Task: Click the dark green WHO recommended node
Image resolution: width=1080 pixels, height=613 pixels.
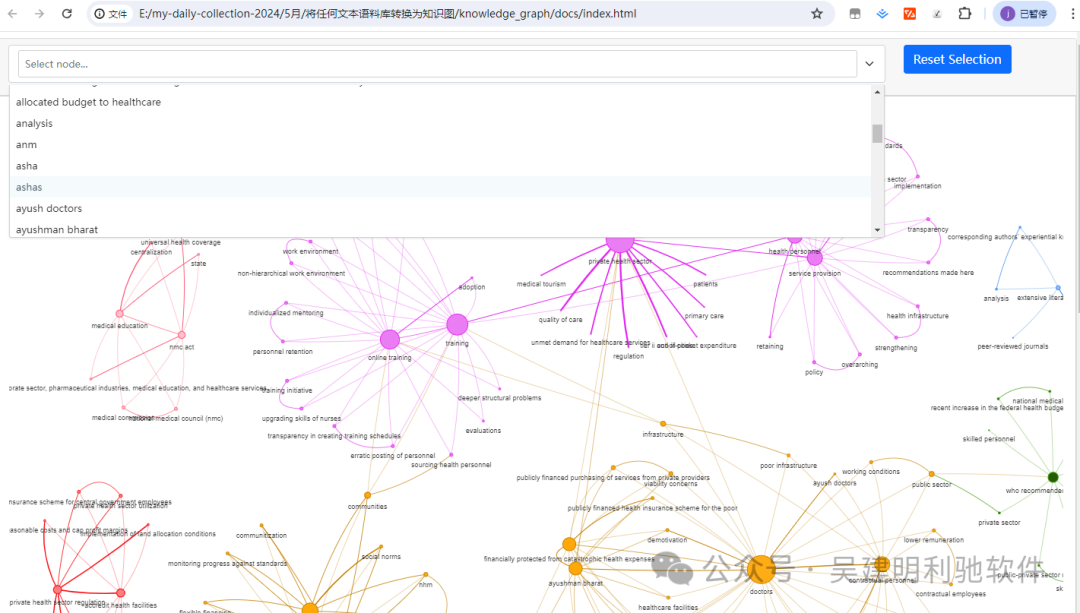Action: click(x=1053, y=477)
